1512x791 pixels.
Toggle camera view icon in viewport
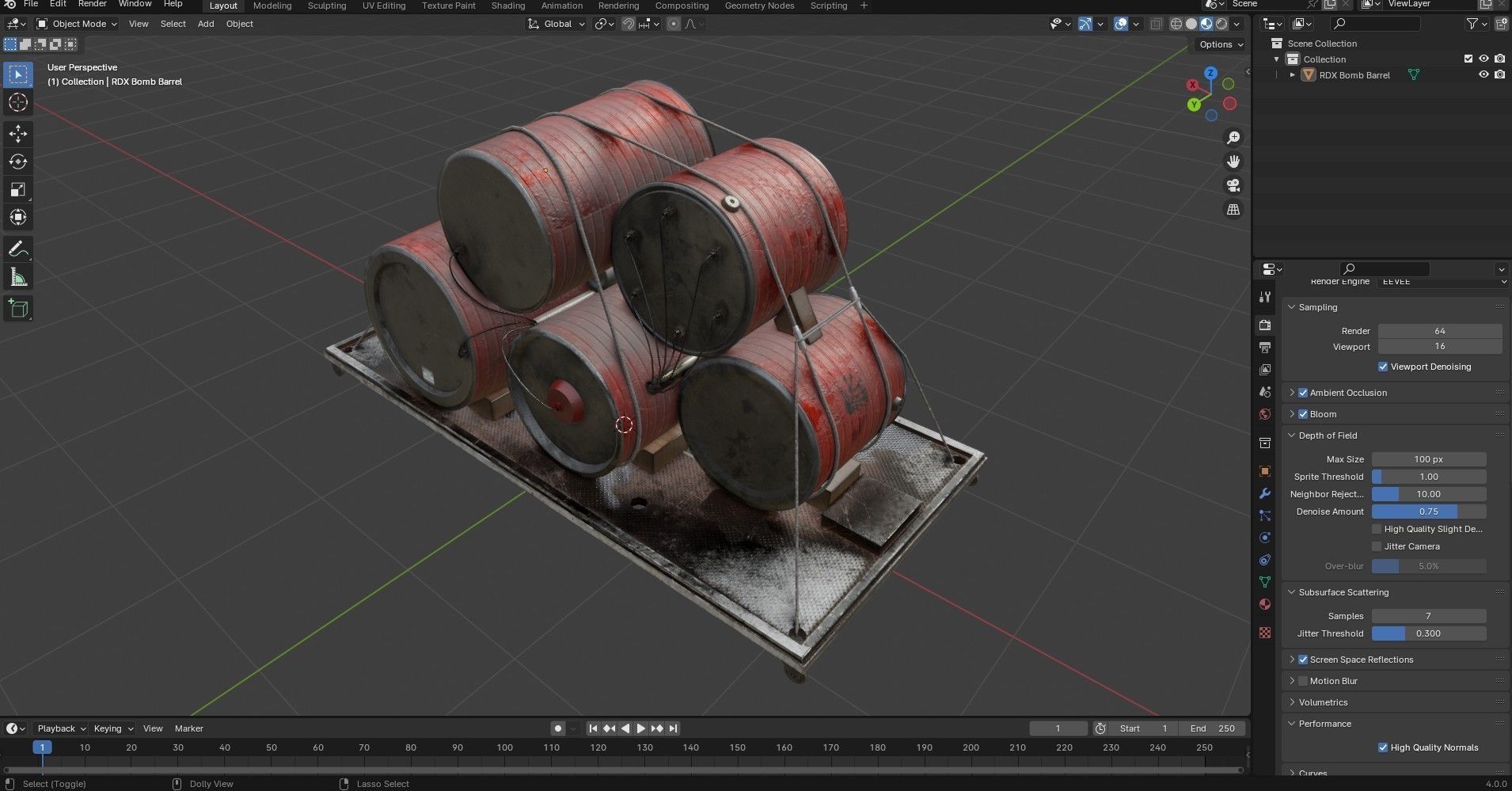point(1233,185)
